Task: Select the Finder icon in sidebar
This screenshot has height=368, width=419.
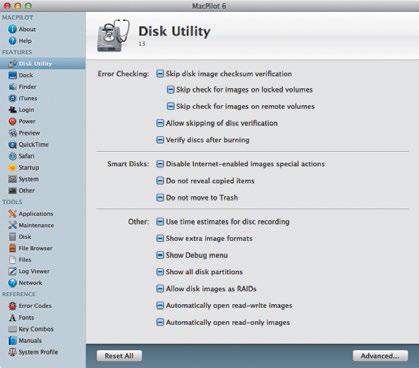Action: [x=12, y=87]
